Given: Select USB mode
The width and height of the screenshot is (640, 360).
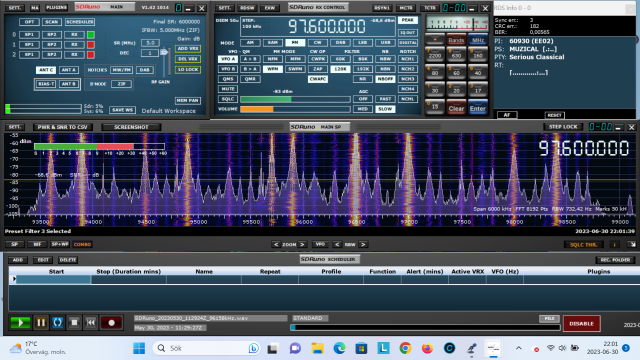Looking at the screenshot, I should coord(385,42).
